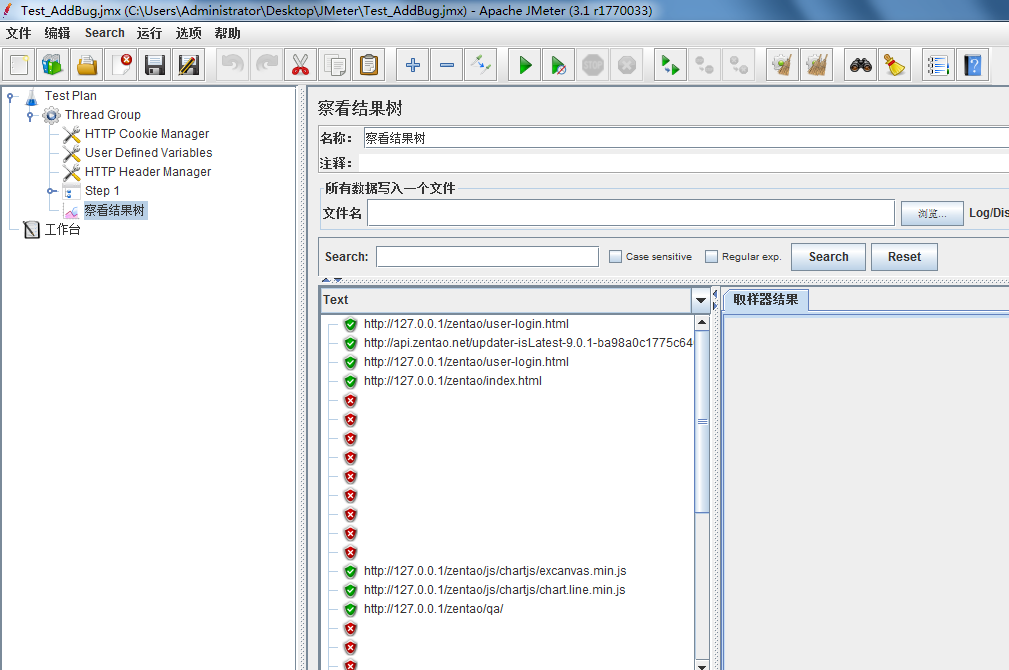Click the Remote stop all icon
Image resolution: width=1009 pixels, height=670 pixels.
[x=704, y=64]
